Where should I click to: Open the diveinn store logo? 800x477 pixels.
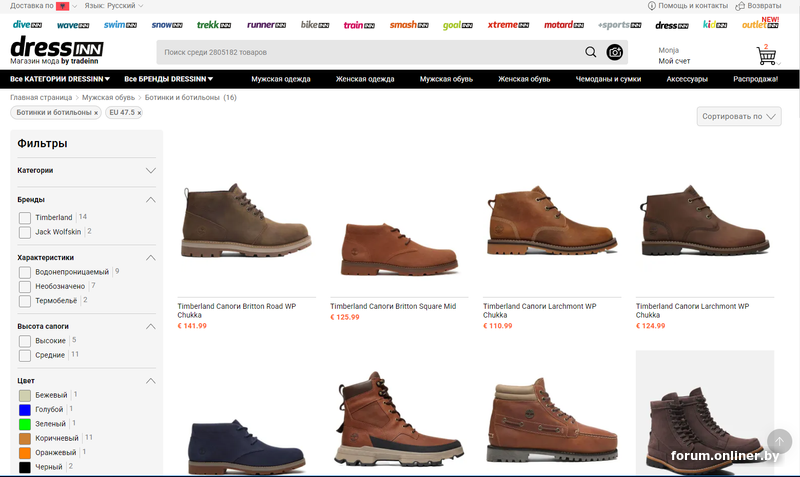point(27,24)
